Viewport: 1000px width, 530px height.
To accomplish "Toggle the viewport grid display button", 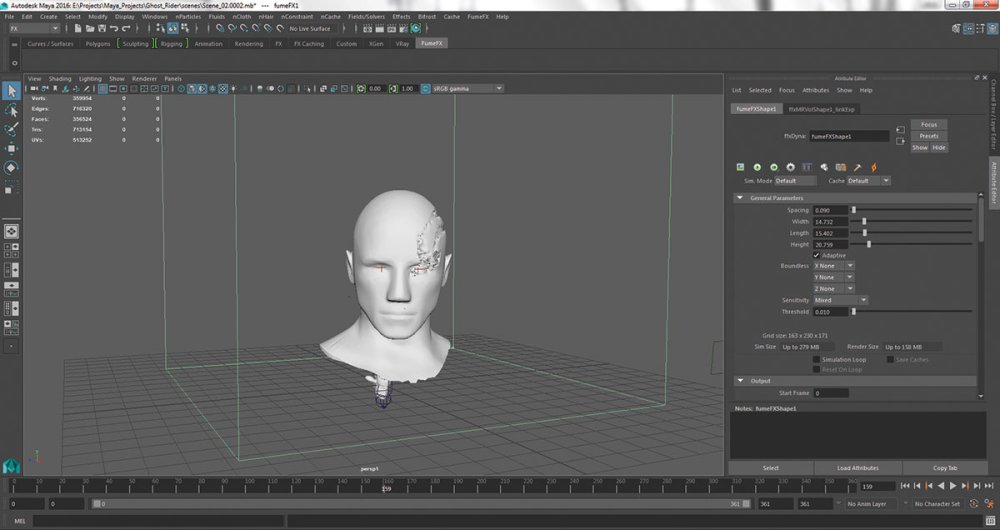I will point(102,89).
